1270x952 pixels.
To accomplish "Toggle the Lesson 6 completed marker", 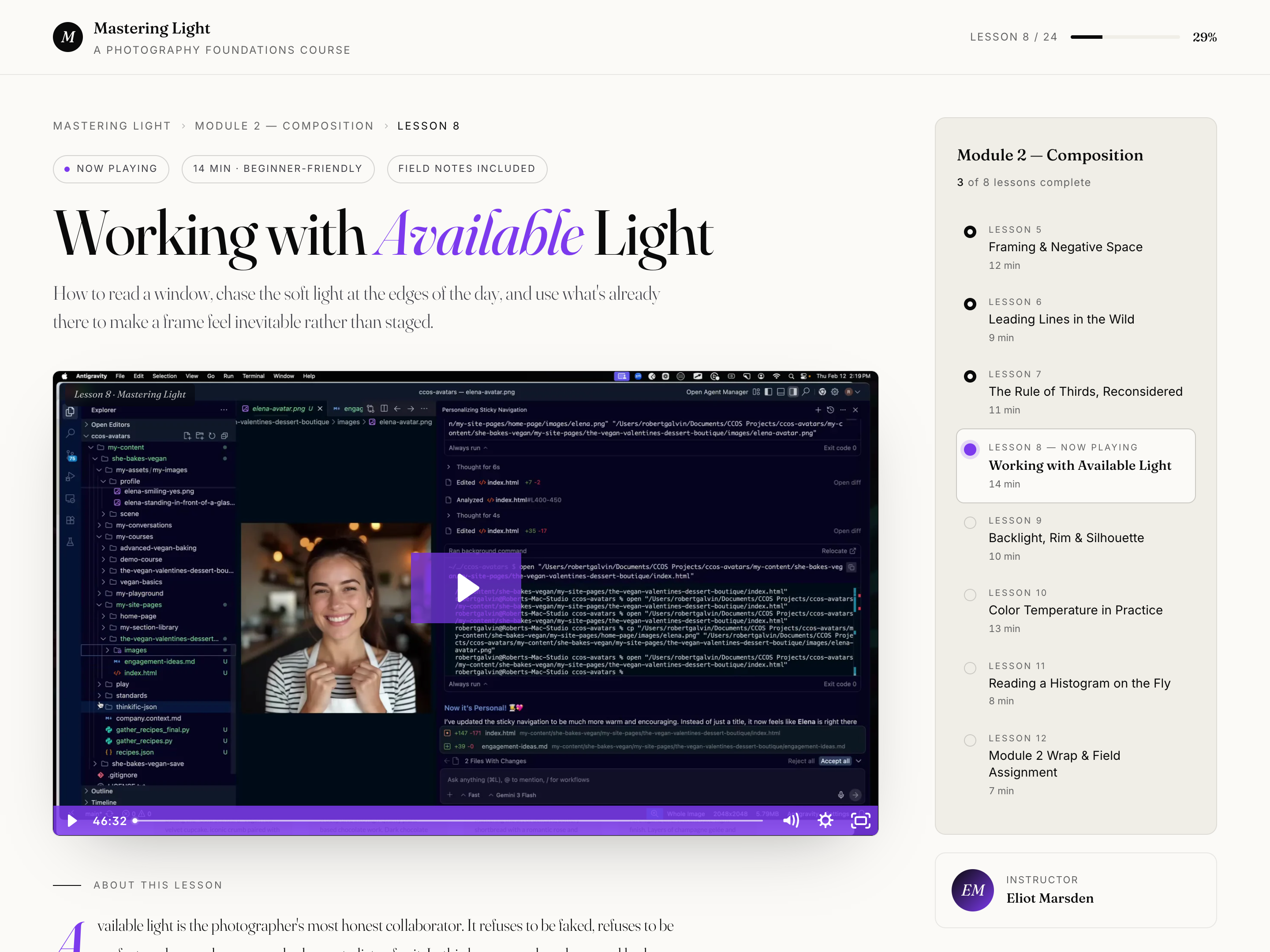I will [970, 304].
